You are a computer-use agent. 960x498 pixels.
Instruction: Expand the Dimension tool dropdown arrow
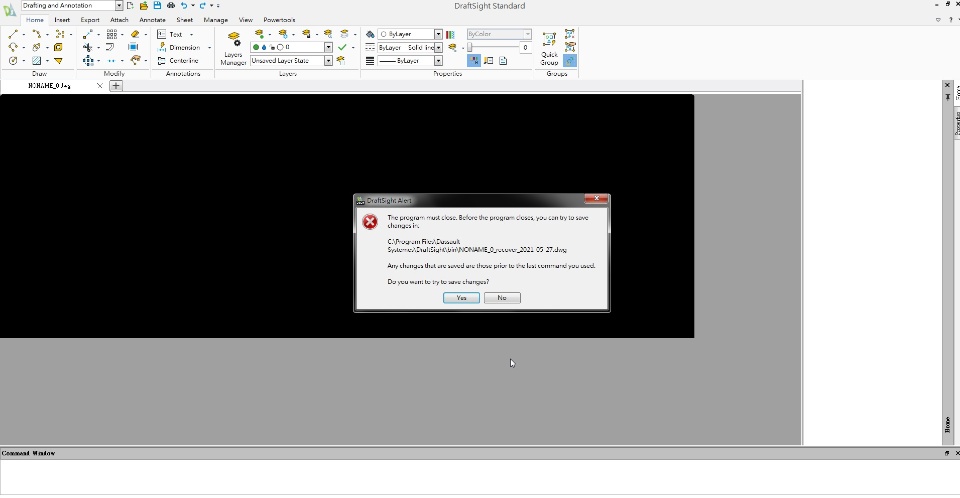[209, 48]
